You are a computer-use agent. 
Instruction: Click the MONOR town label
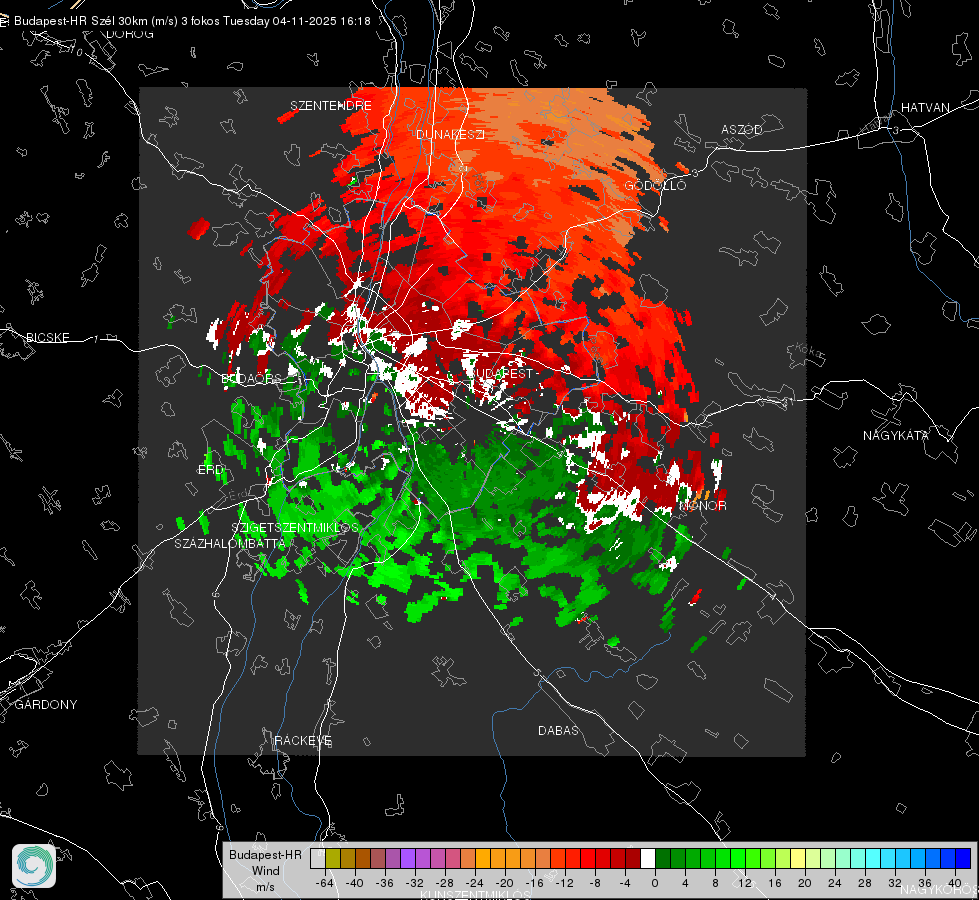(x=702, y=505)
